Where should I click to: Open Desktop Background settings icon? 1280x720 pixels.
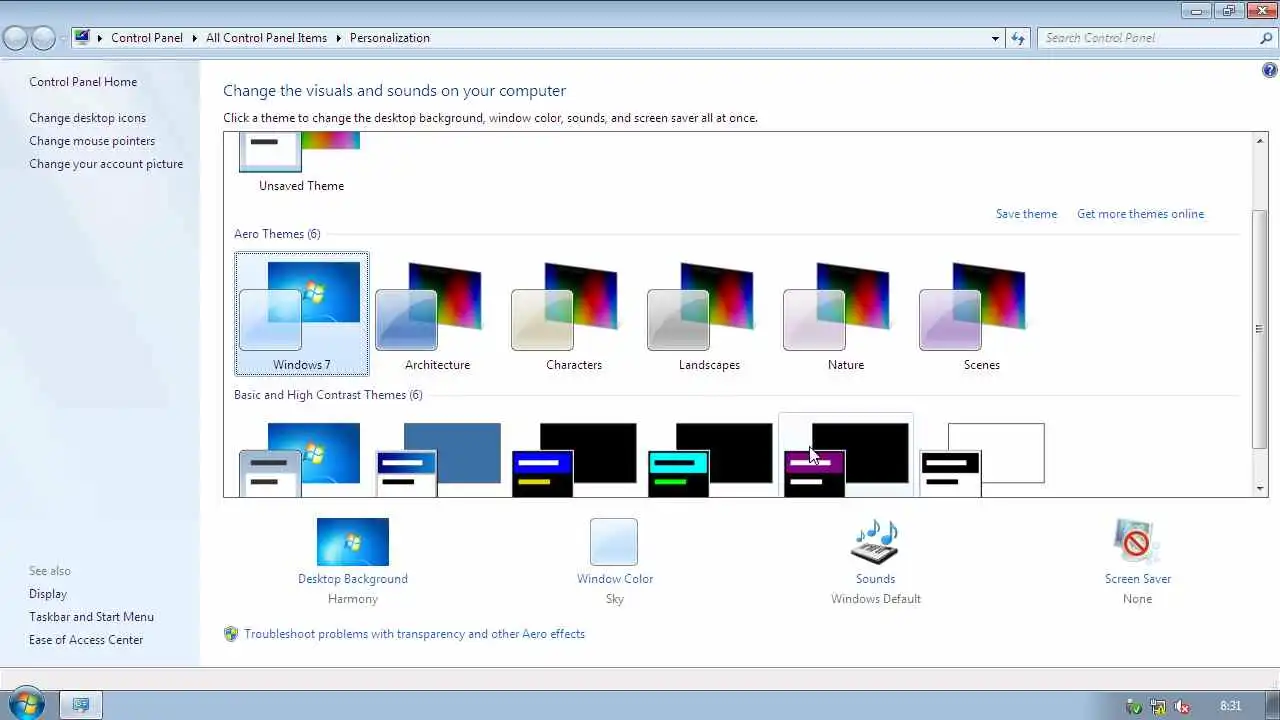352,542
